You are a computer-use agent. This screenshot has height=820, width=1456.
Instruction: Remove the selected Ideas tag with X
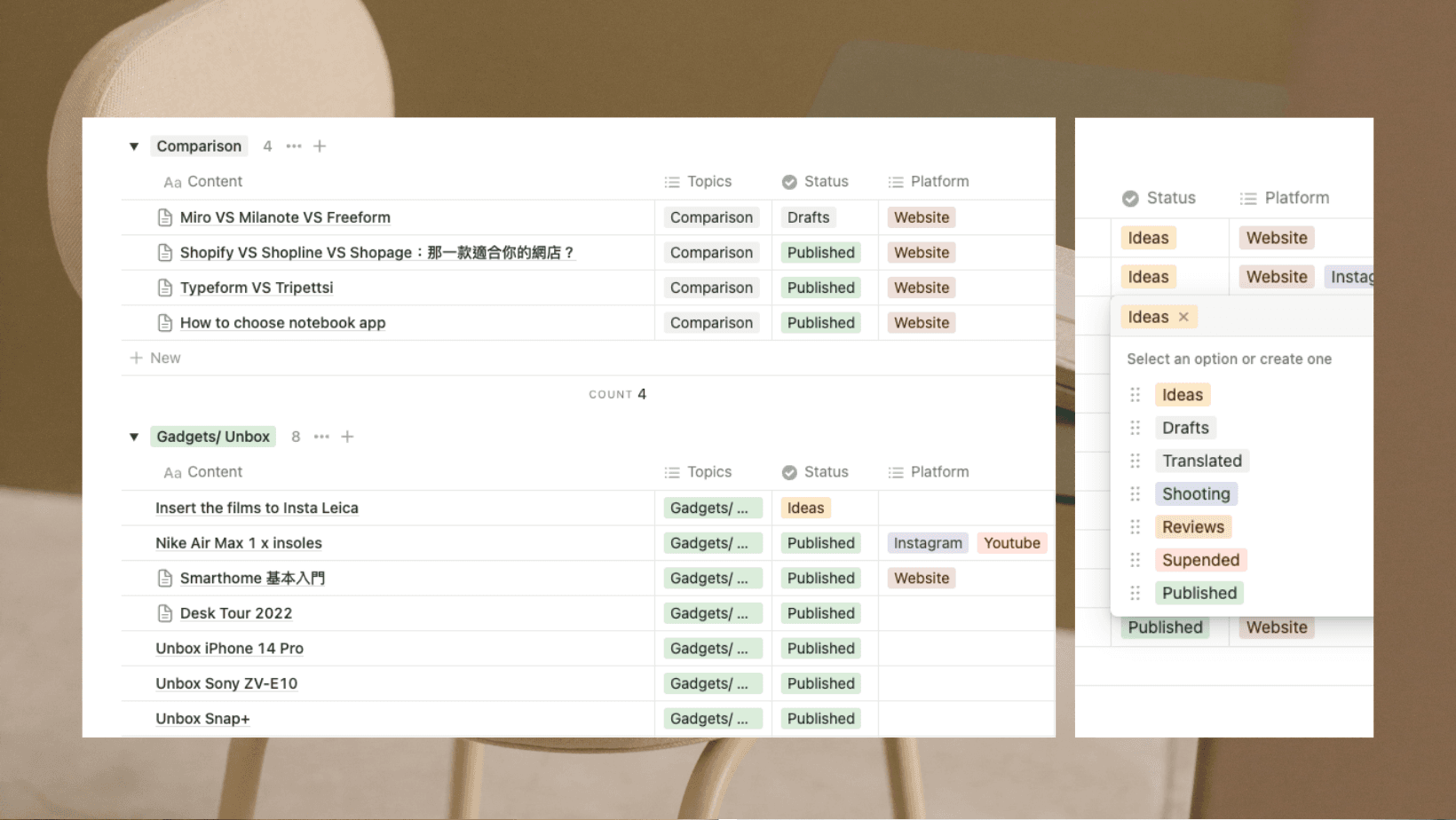[x=1183, y=317]
